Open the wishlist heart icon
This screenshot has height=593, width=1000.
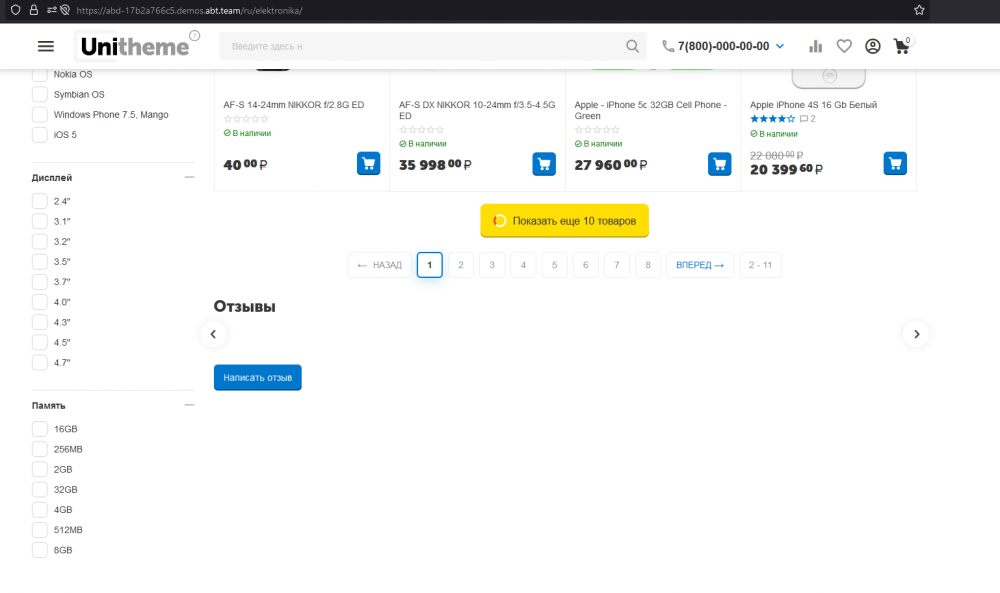(x=844, y=46)
